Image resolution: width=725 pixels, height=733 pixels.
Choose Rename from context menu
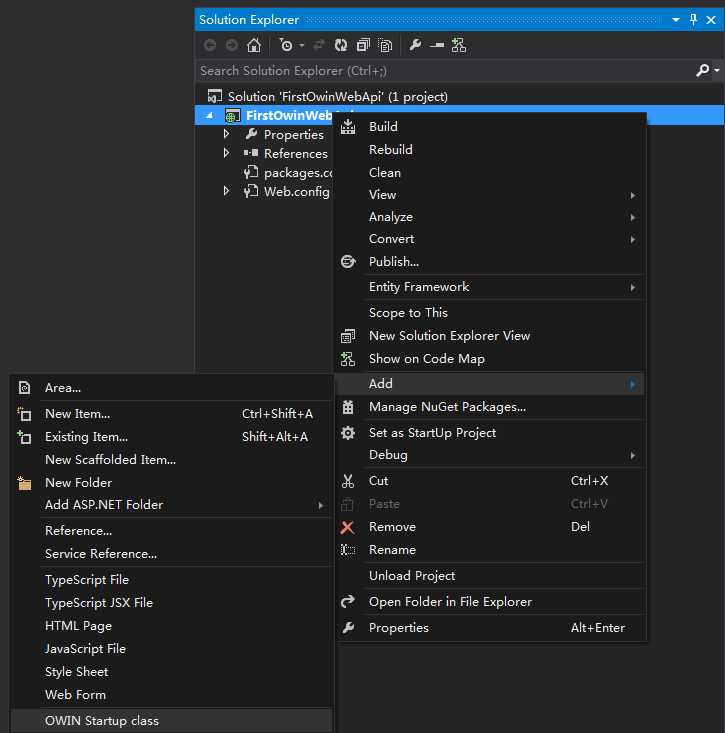(490, 550)
